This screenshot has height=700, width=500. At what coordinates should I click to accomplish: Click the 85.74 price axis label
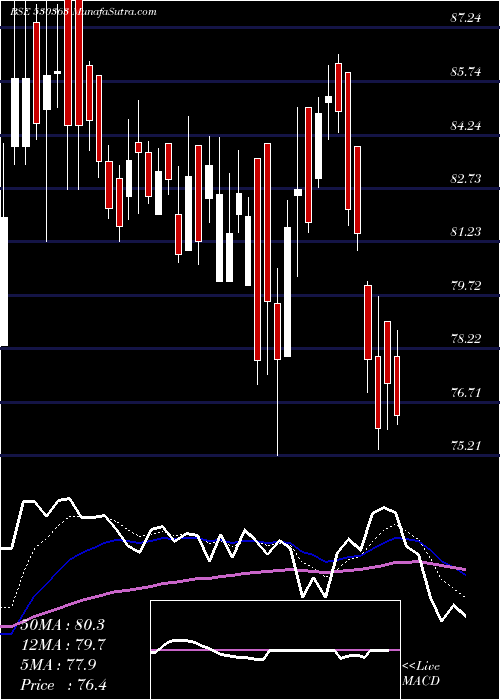(467, 72)
